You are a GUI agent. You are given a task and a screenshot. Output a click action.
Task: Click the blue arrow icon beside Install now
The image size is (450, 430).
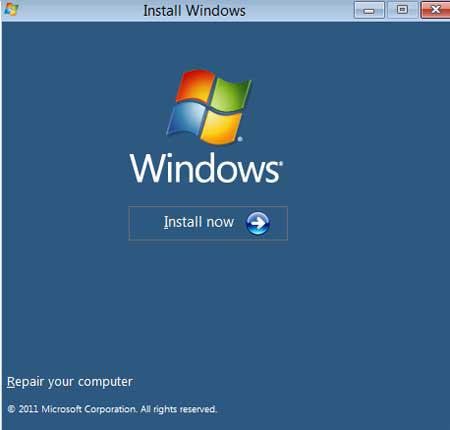click(258, 223)
